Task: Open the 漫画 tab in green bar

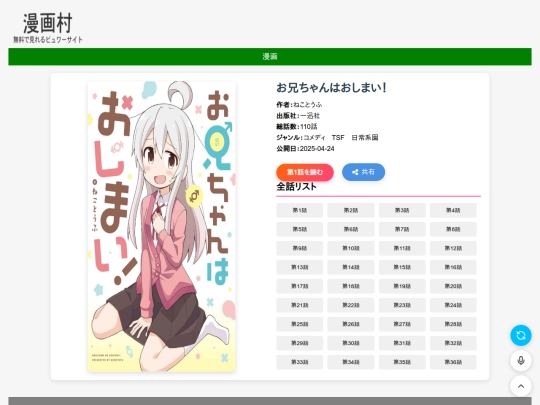Action: [x=270, y=56]
